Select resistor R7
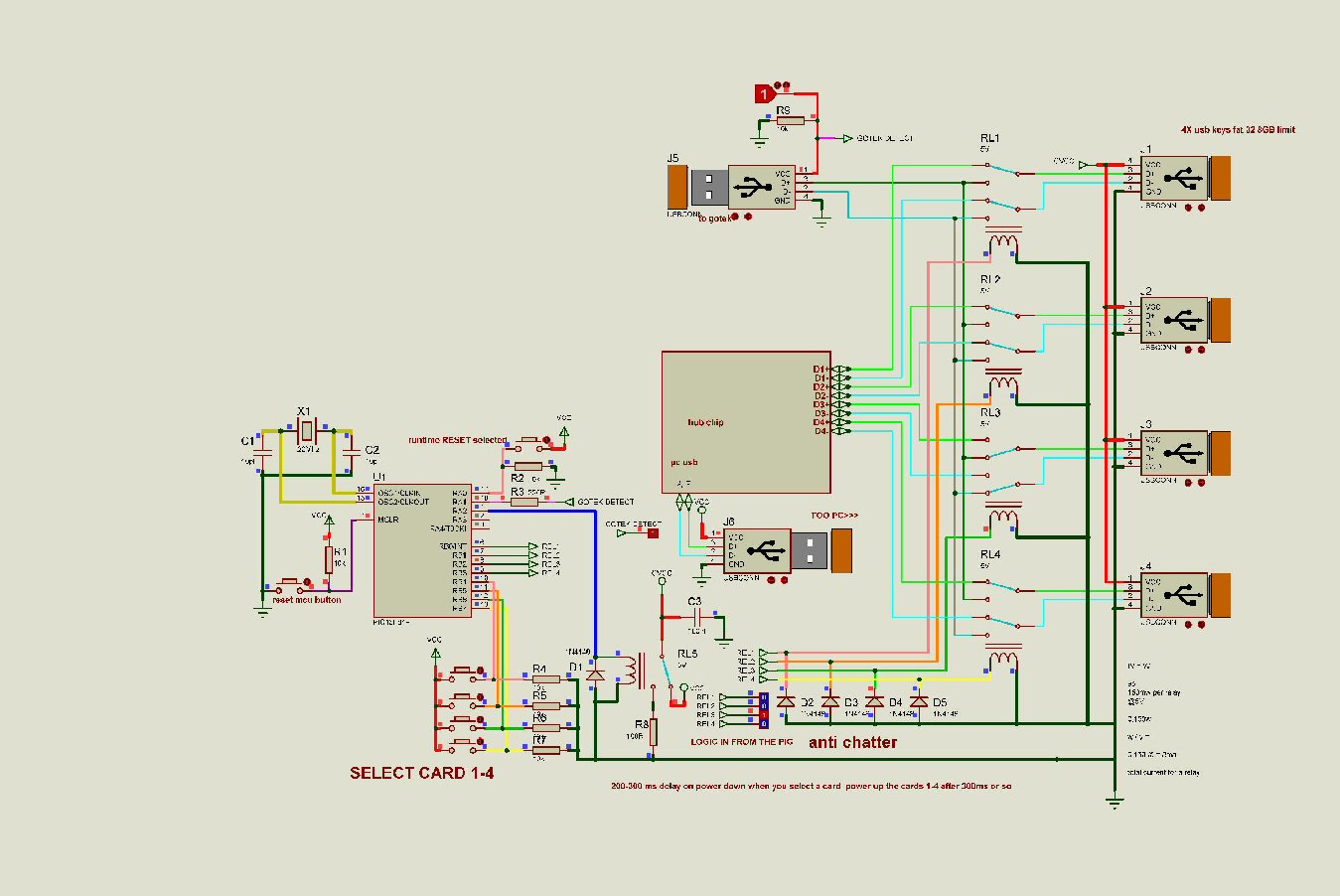1340x896 pixels. (545, 751)
